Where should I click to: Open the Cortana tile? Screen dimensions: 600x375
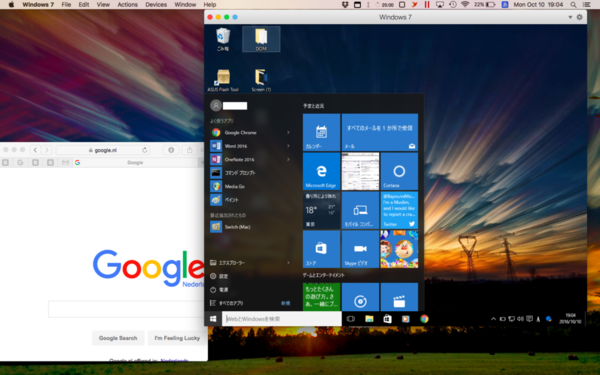(399, 171)
